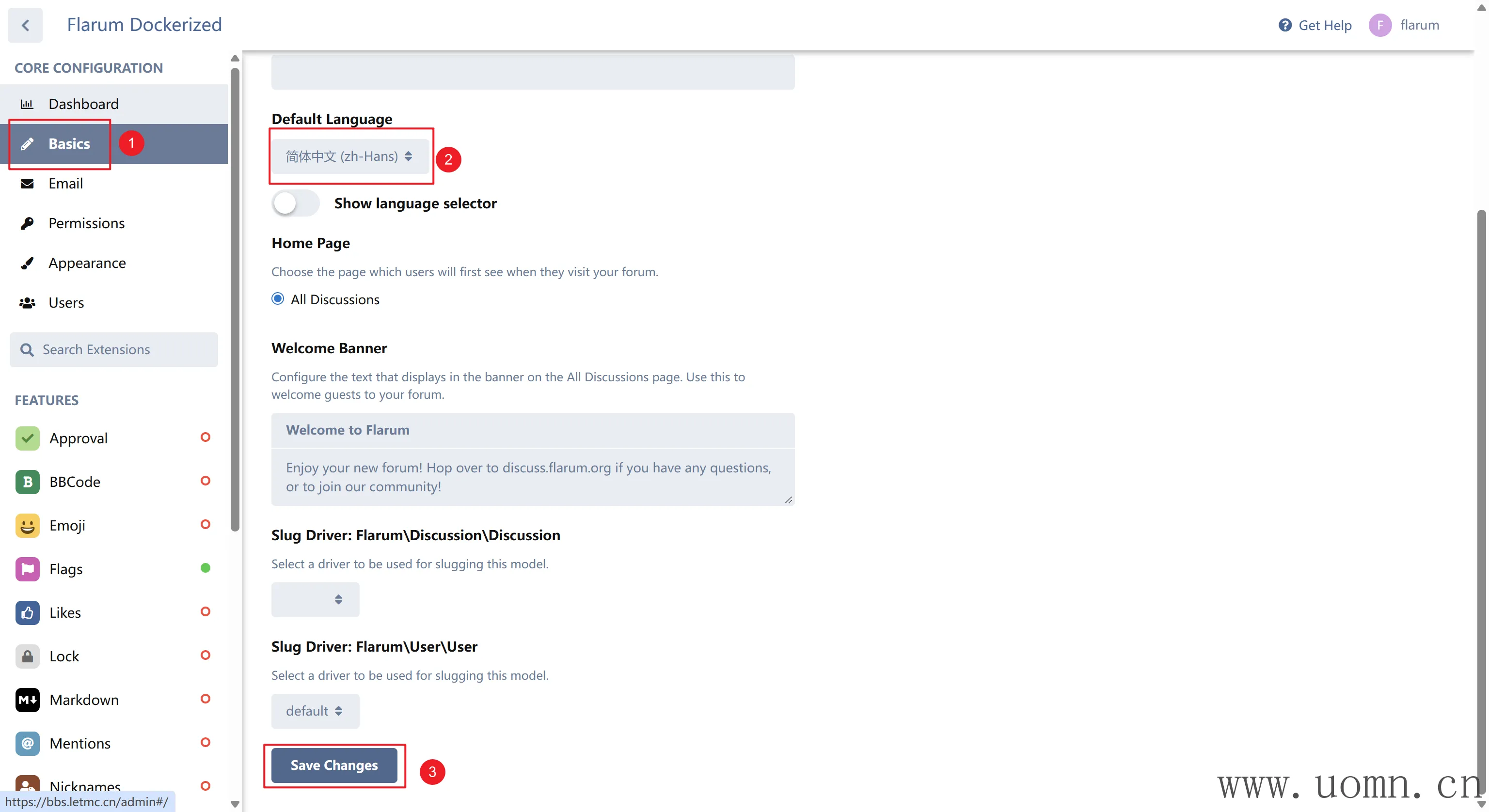Image resolution: width=1489 pixels, height=812 pixels.
Task: Expand the Discussion slug driver dropdown
Action: pyautogui.click(x=315, y=599)
